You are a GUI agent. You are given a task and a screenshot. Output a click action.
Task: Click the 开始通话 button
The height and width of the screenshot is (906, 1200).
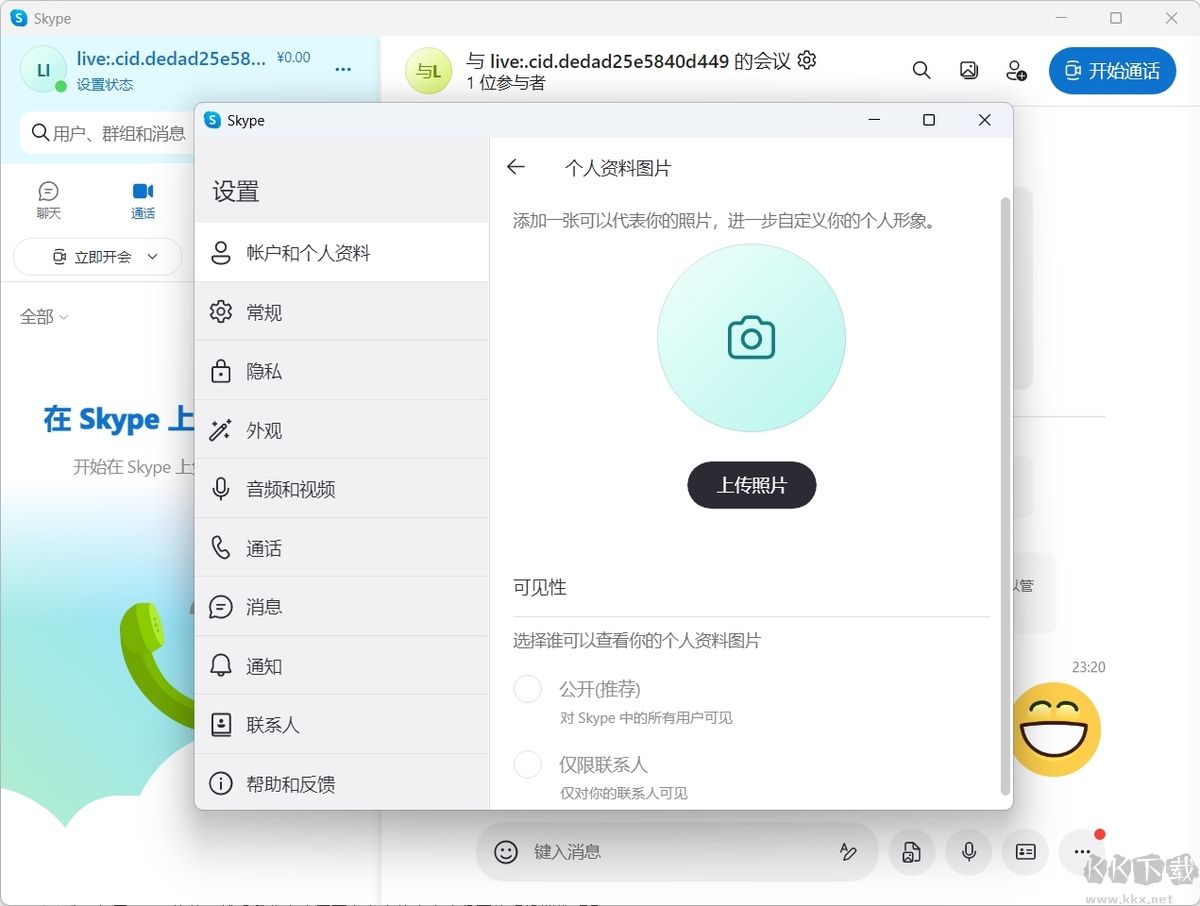pyautogui.click(x=1112, y=70)
